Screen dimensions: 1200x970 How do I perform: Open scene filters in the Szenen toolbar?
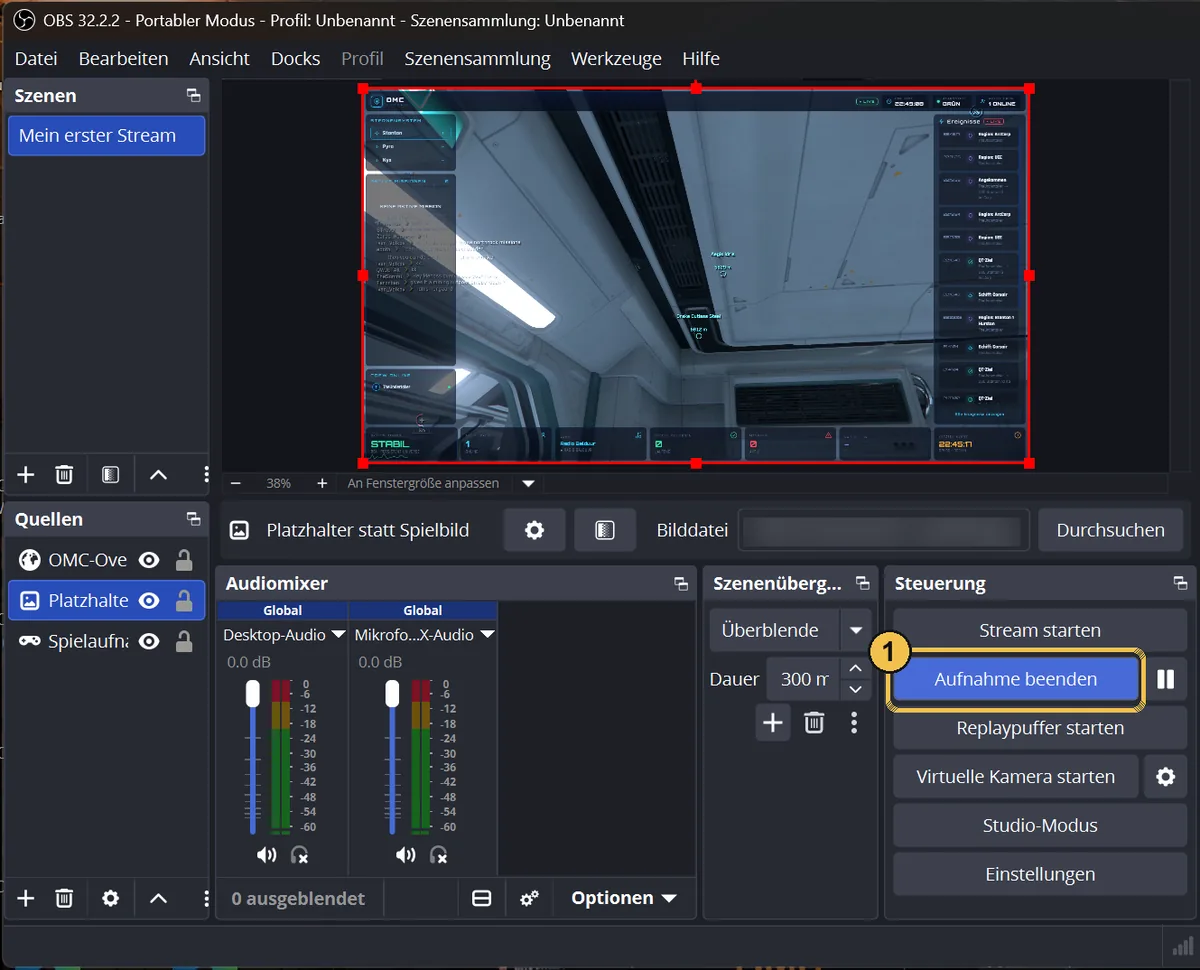(x=110, y=475)
